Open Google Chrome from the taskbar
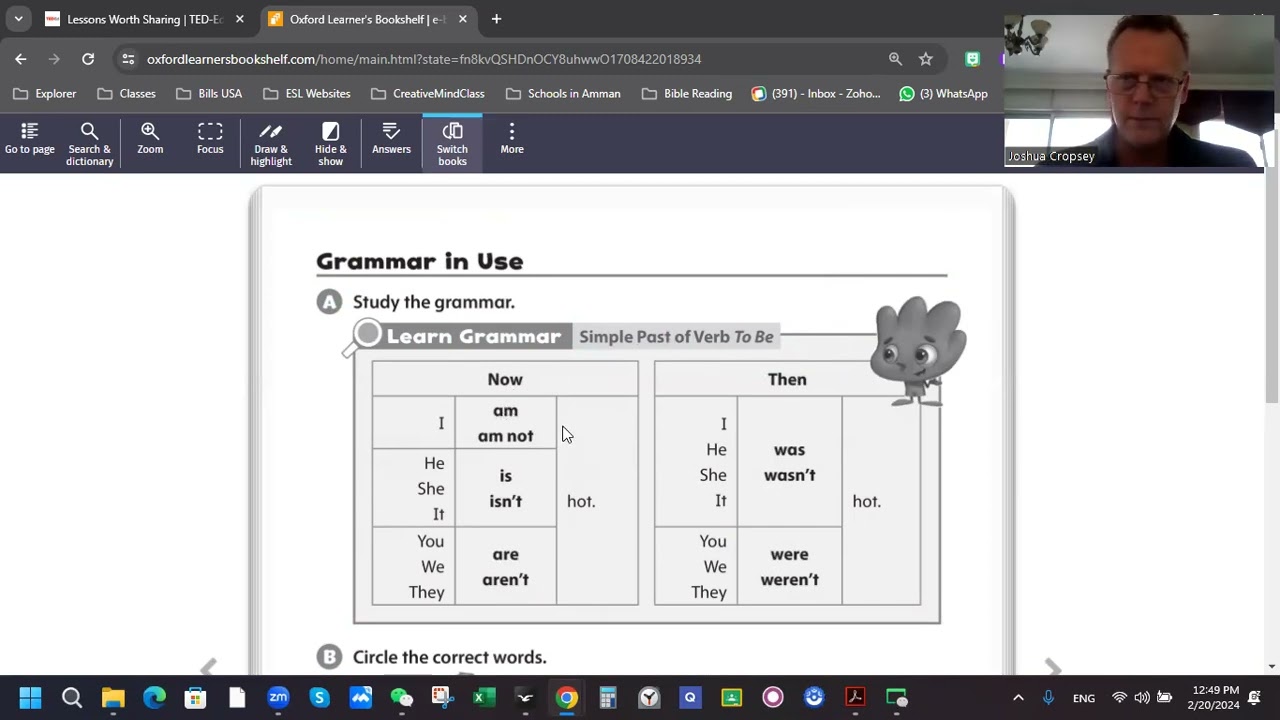Screen dimensions: 1280x720 pos(566,697)
